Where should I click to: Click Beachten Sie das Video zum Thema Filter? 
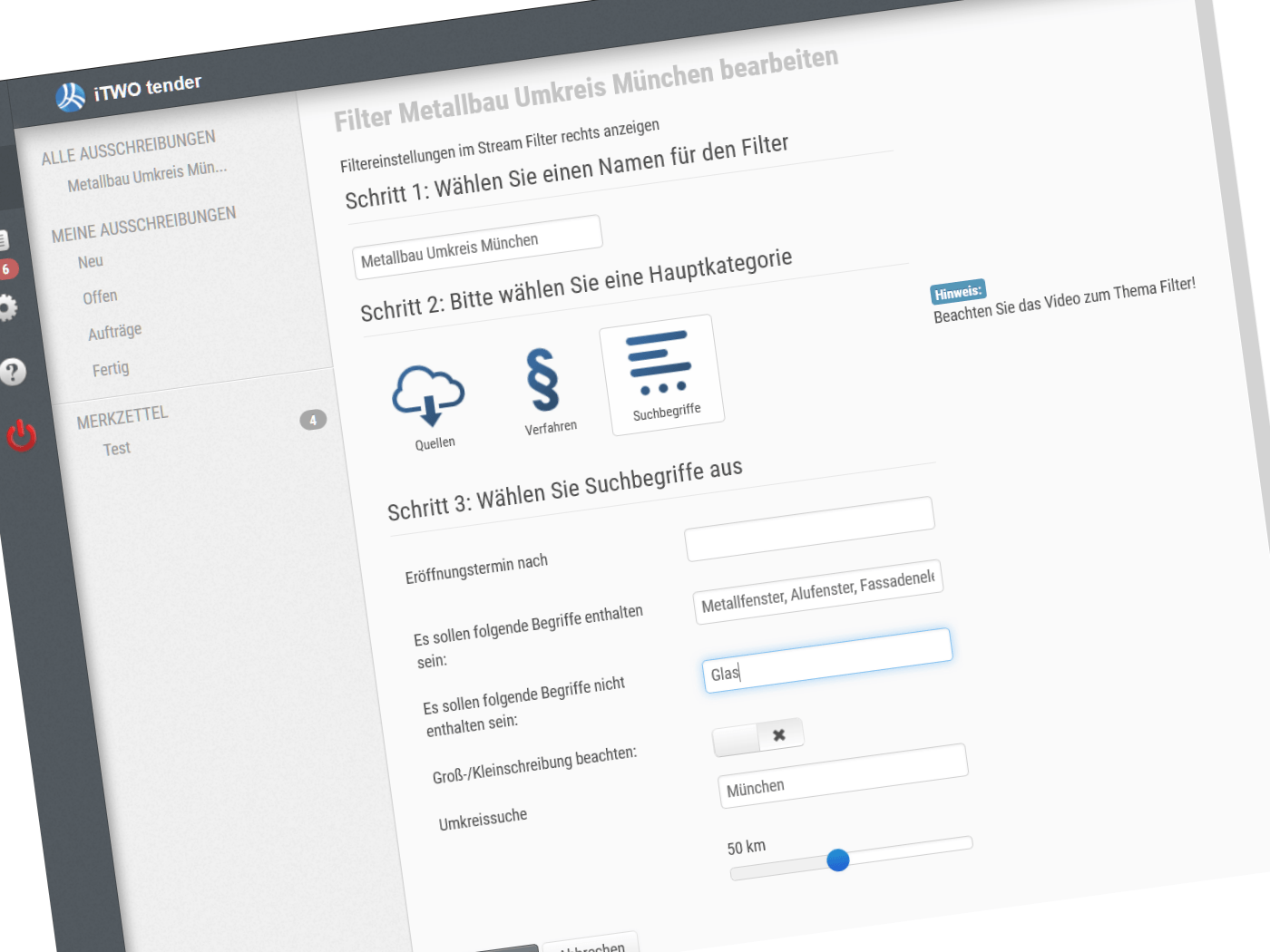1064,300
